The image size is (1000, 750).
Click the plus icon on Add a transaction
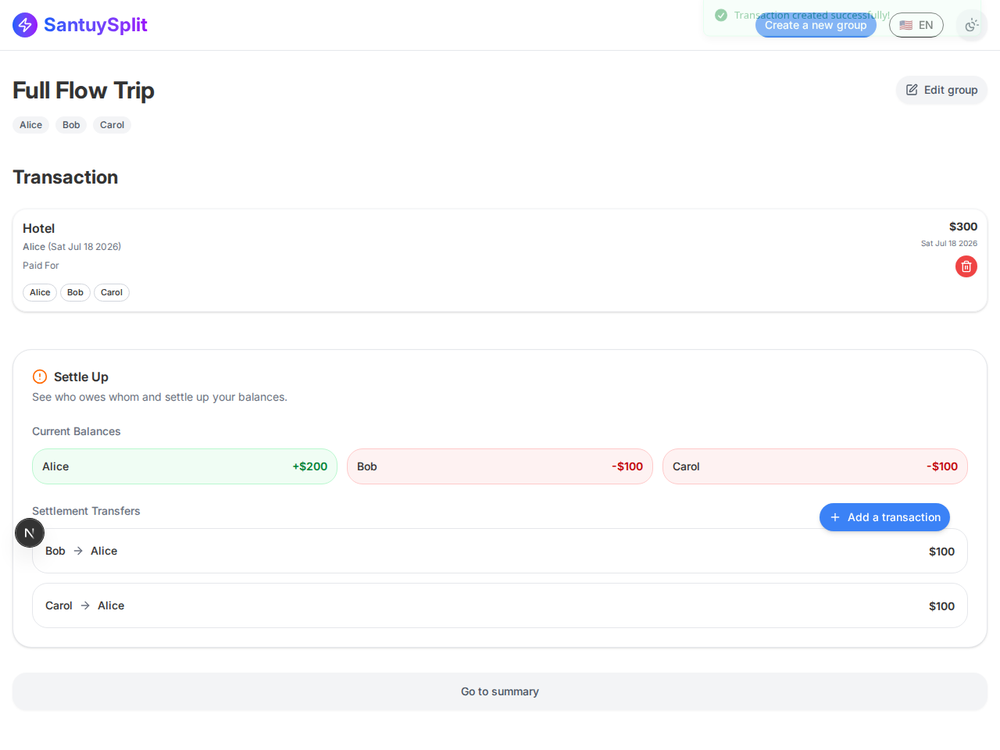[x=835, y=517]
